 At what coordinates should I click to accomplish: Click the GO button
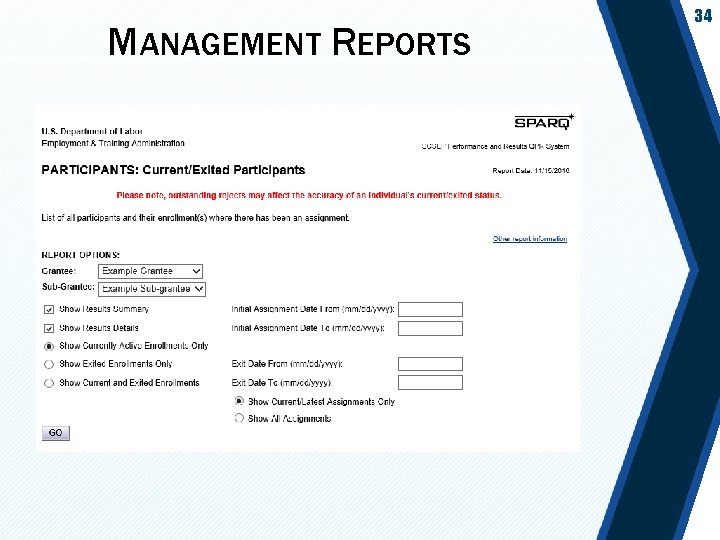[x=56, y=433]
